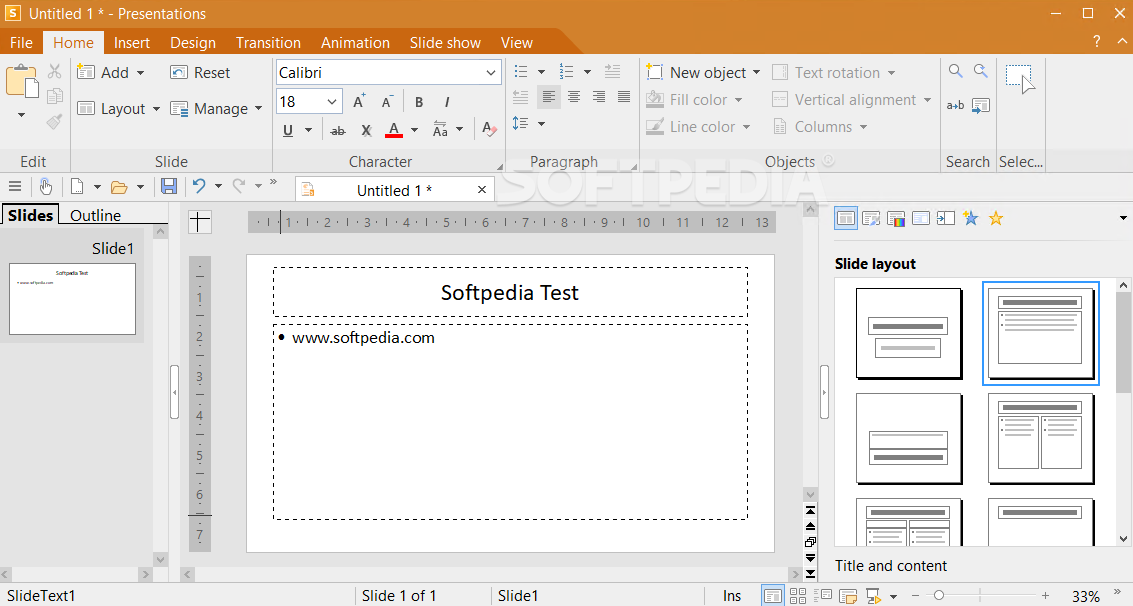Open the color scheme sidebar icon
Viewport: 1133px width, 606px height.
[896, 218]
